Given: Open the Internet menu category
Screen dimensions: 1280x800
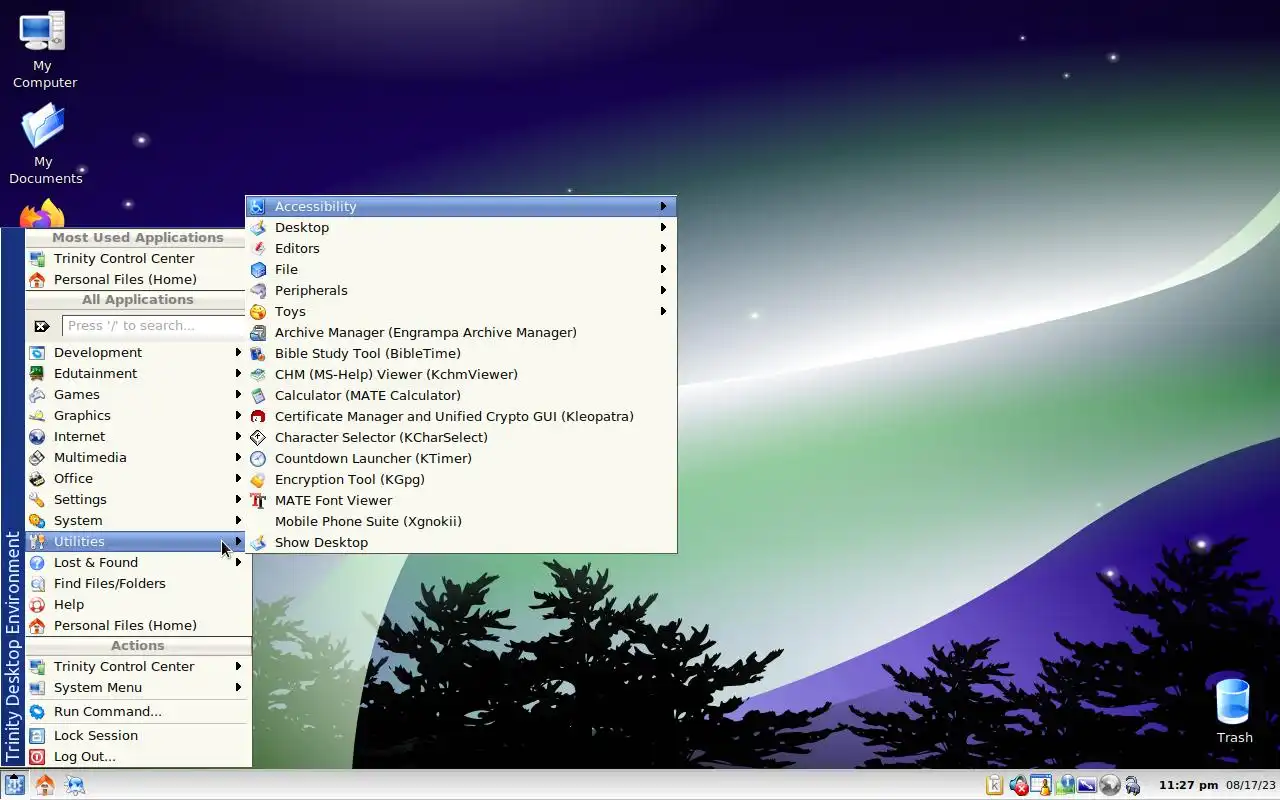Looking at the screenshot, I should click(x=136, y=436).
